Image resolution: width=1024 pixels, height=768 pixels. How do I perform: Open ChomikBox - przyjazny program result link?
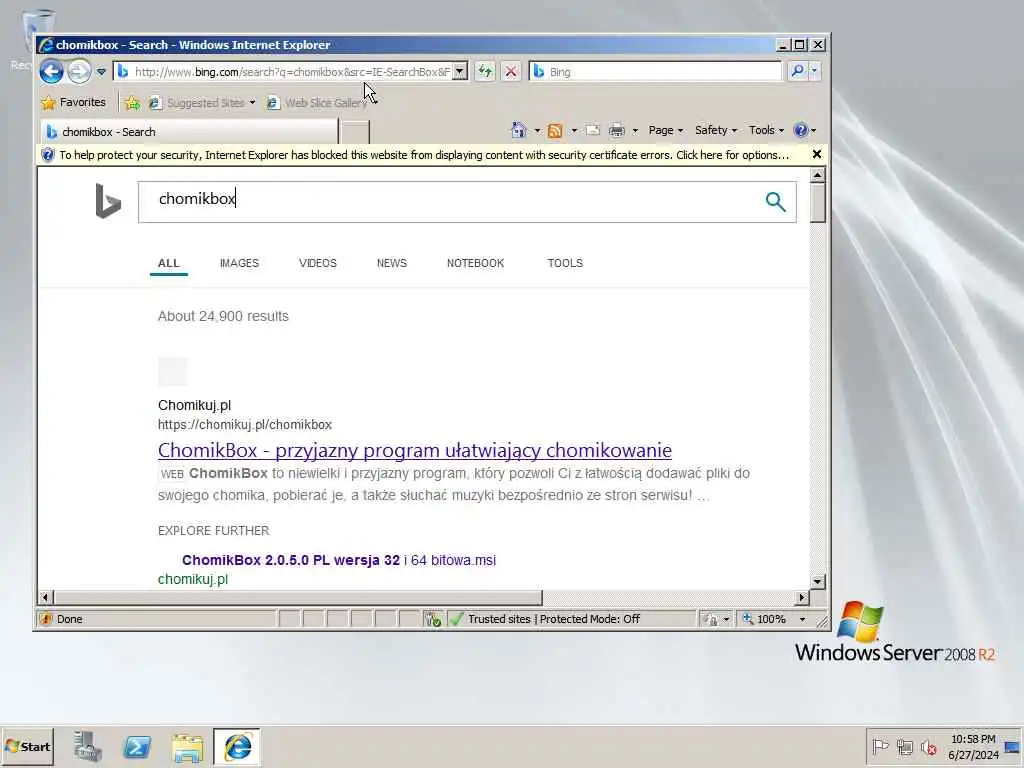coord(415,450)
